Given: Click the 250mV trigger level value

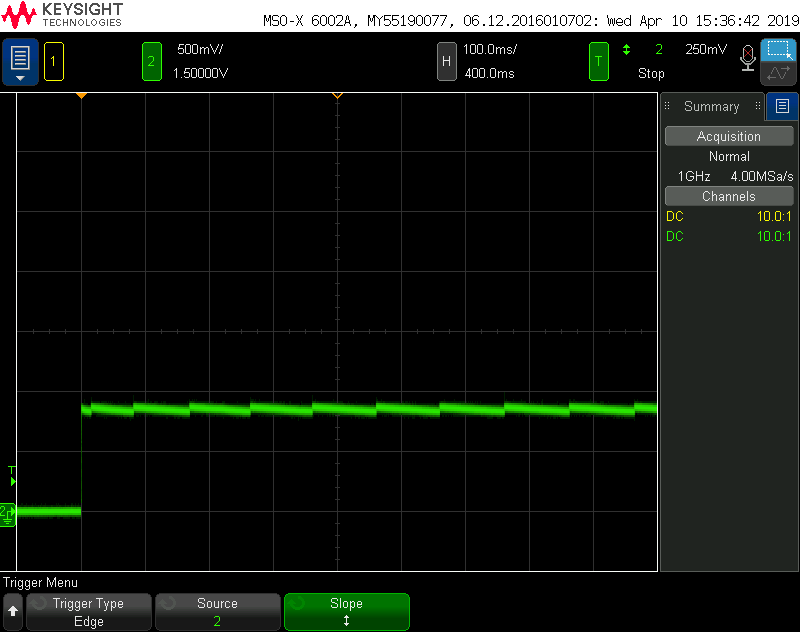Looking at the screenshot, I should (706, 49).
